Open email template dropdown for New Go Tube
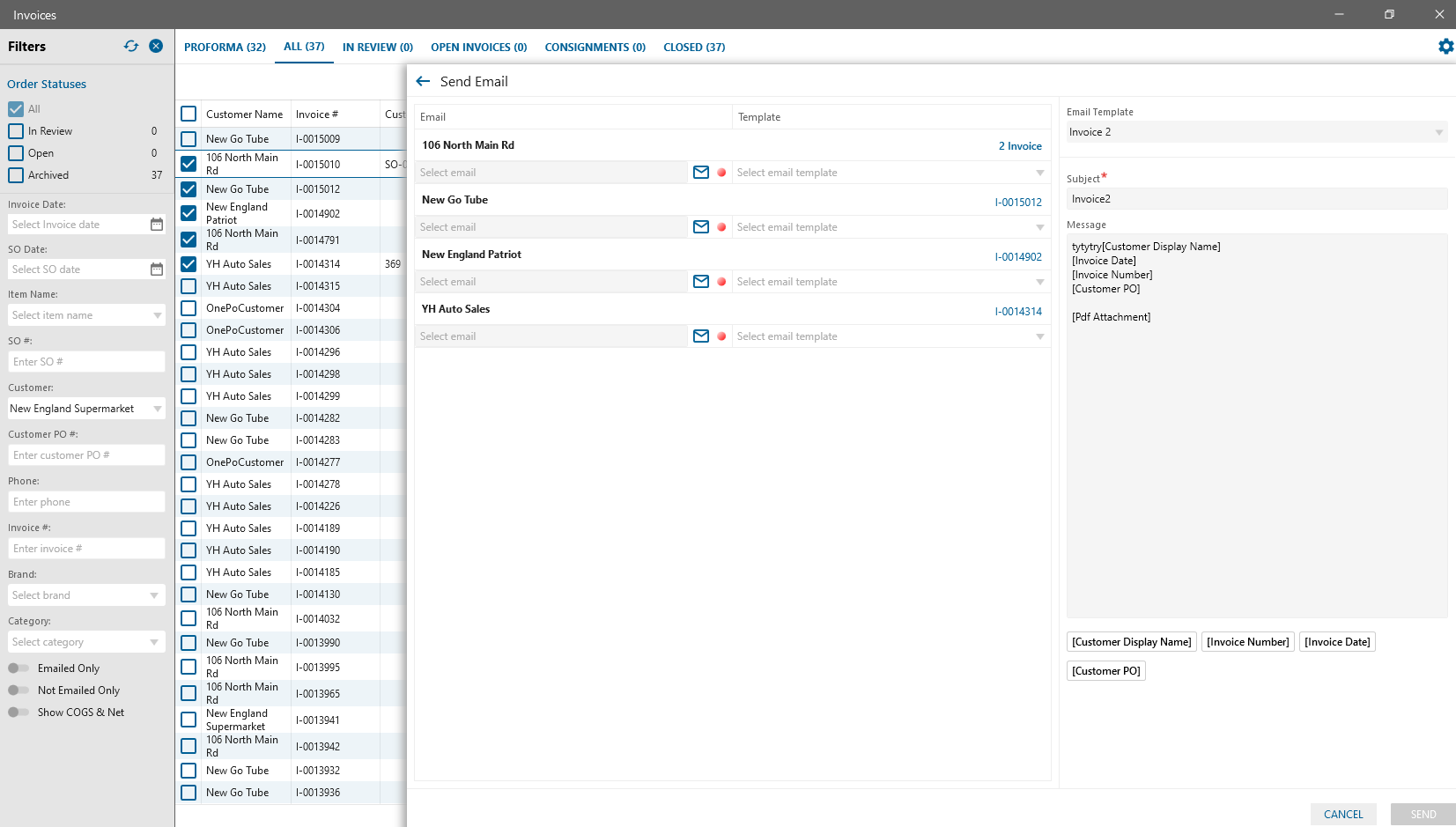Screen dimensions: 1456x827 (1039, 227)
